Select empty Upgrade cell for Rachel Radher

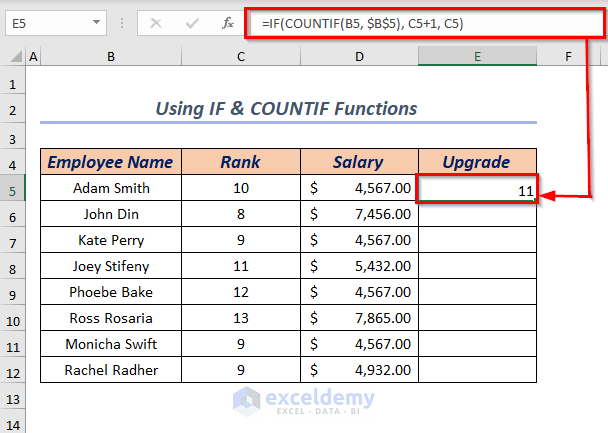tap(477, 370)
